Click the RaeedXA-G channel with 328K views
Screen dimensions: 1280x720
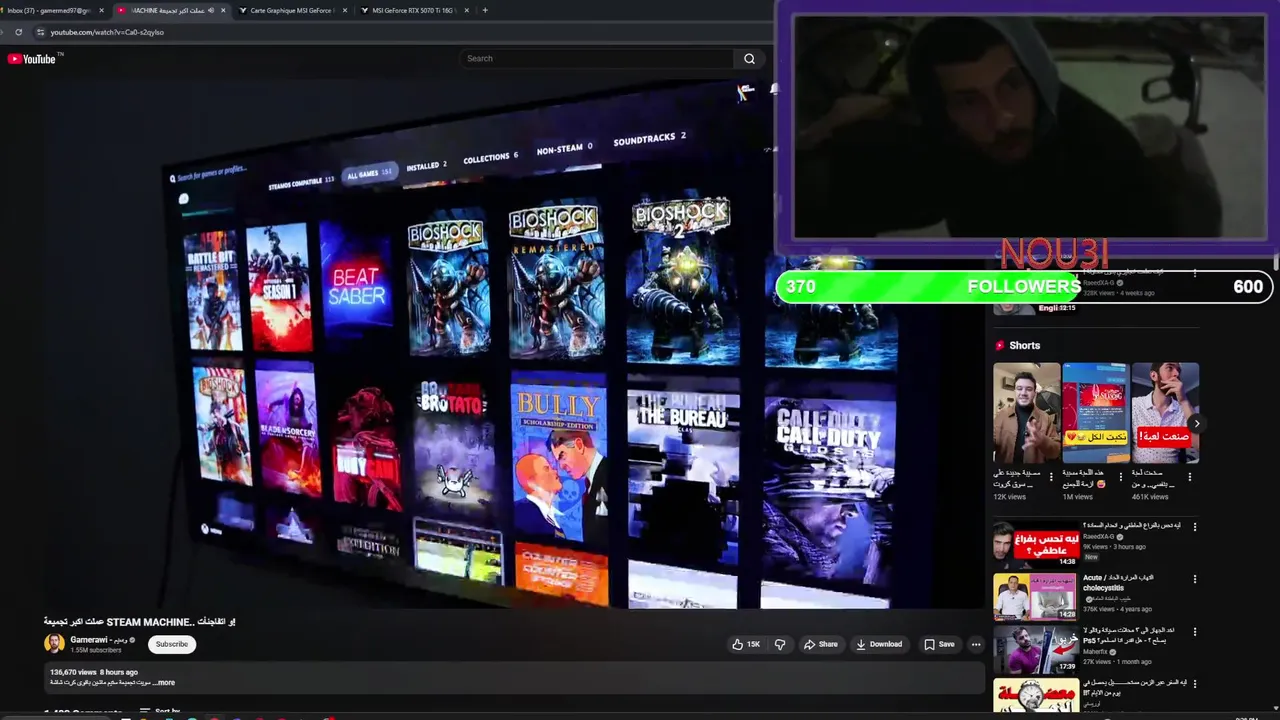click(1098, 283)
